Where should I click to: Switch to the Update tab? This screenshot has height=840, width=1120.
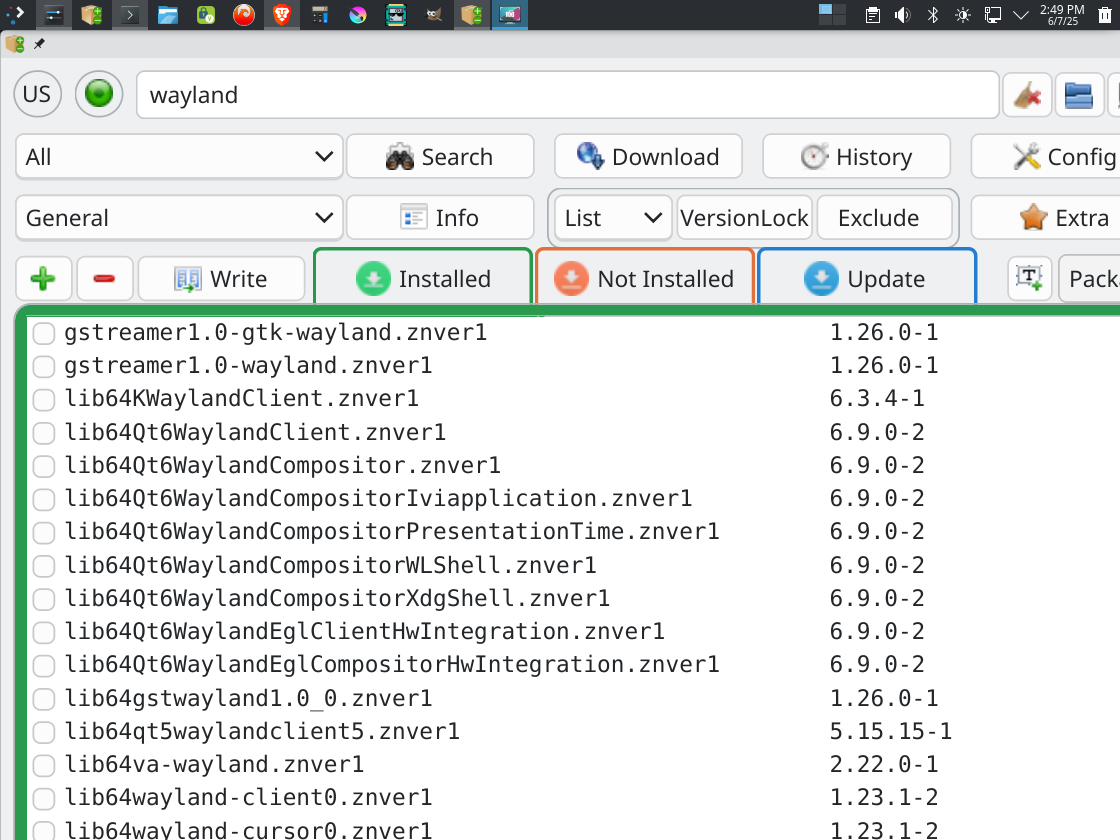tap(866, 279)
